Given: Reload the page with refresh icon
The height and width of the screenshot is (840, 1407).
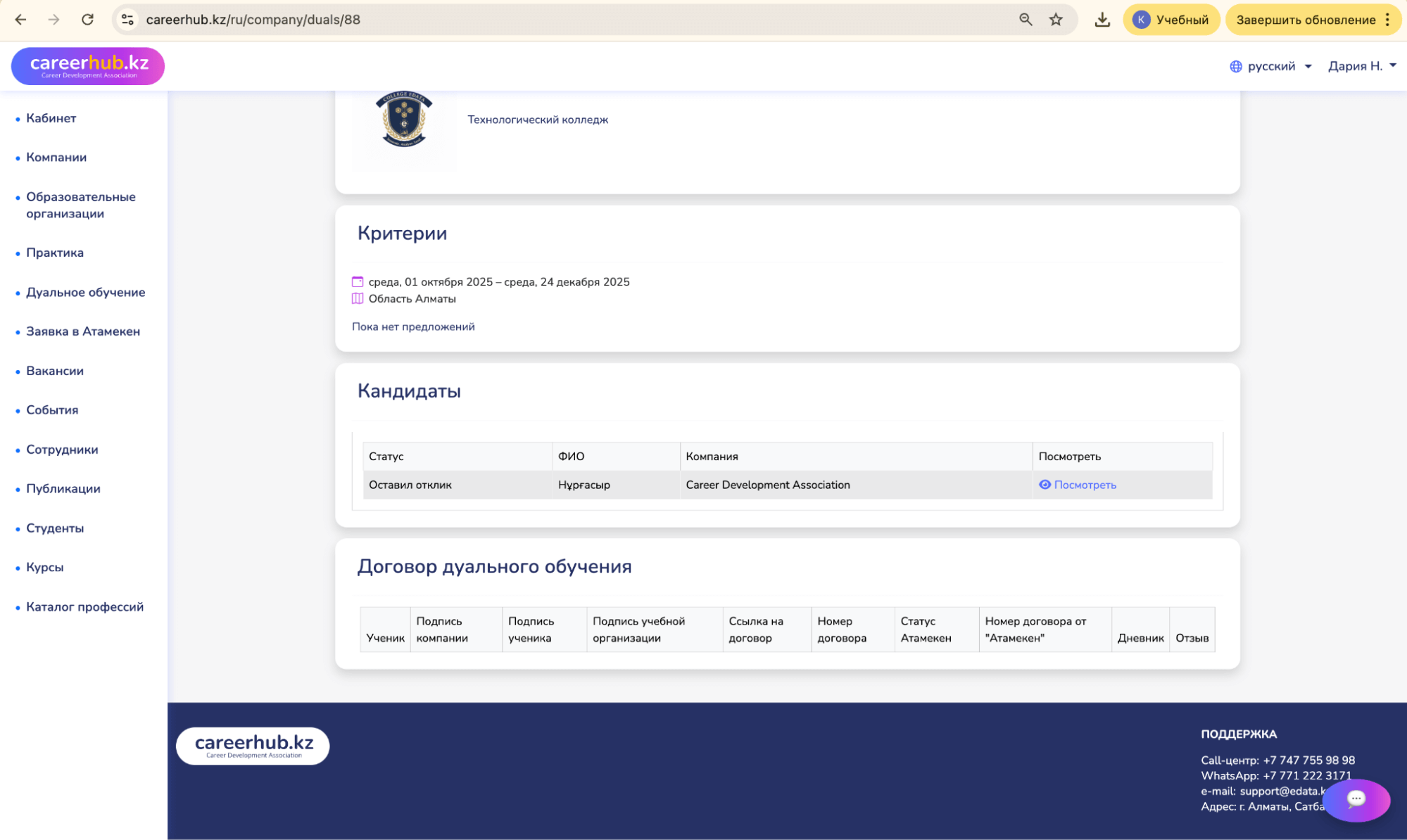Looking at the screenshot, I should (87, 20).
